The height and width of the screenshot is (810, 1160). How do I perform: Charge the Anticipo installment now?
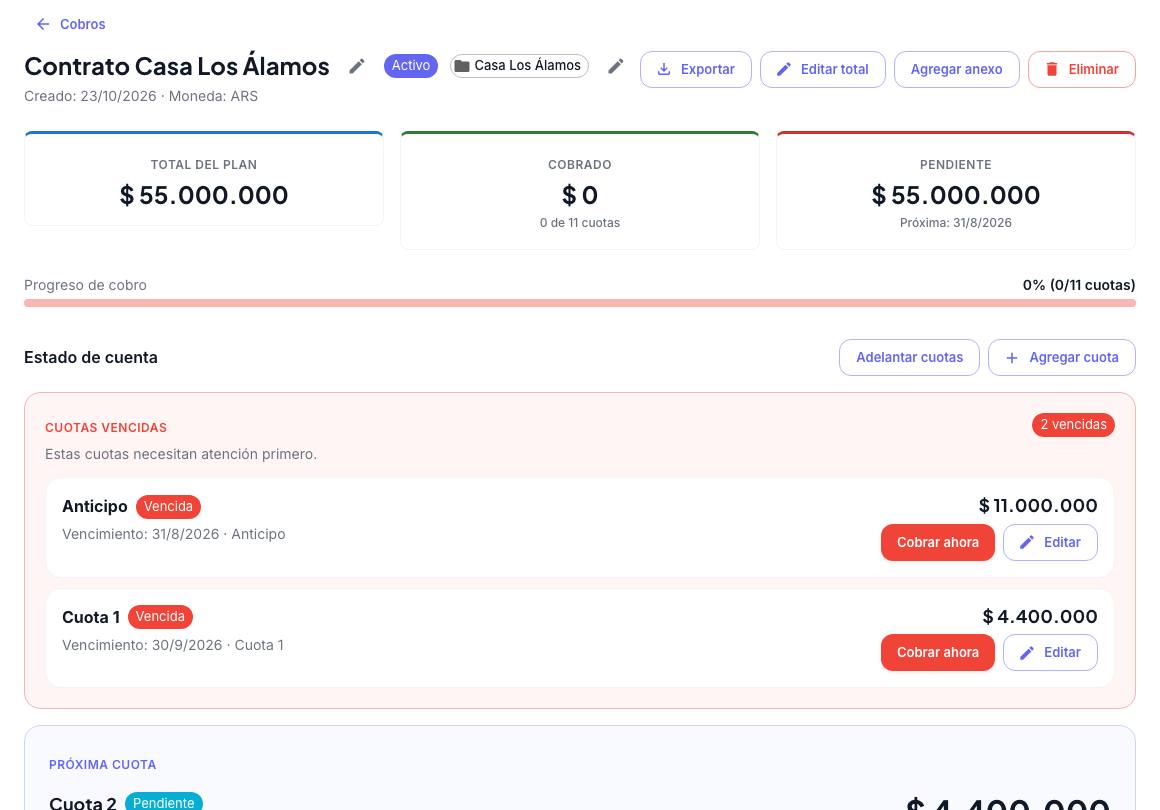(x=937, y=542)
